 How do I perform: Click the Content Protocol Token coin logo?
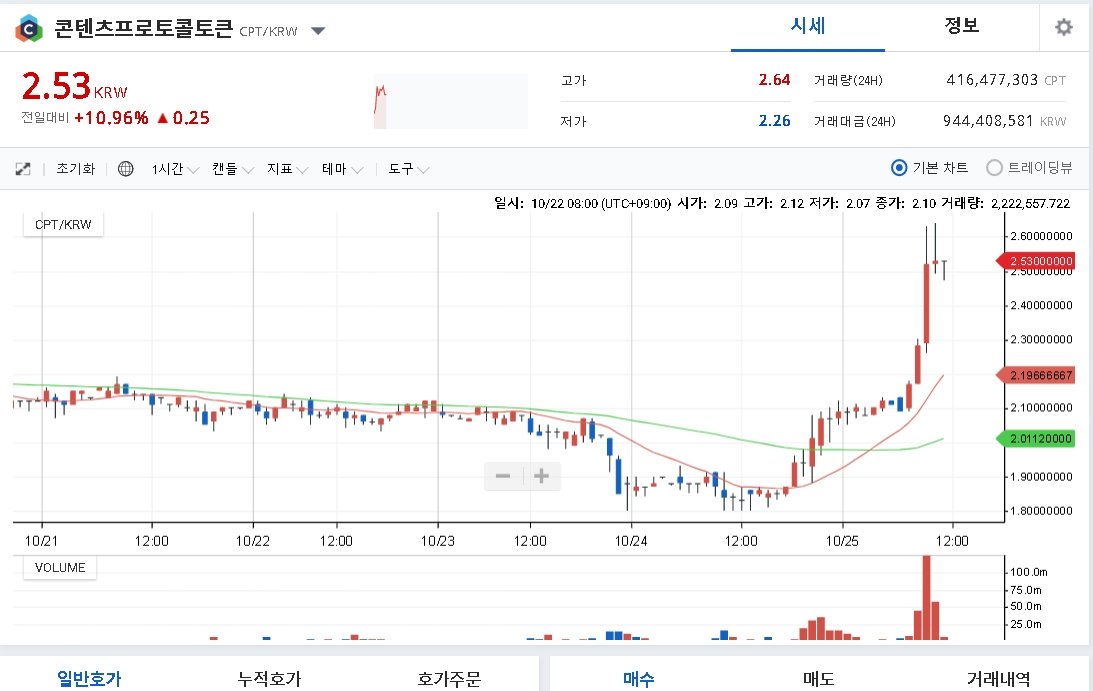29,29
